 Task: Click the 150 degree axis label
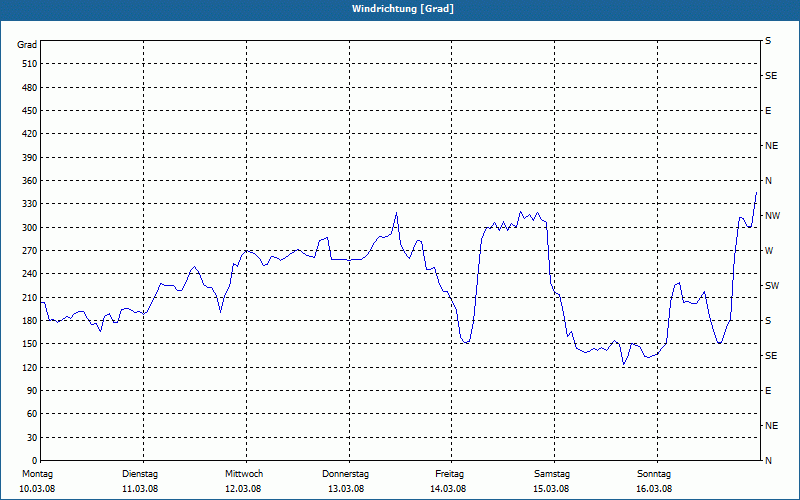[x=29, y=344]
